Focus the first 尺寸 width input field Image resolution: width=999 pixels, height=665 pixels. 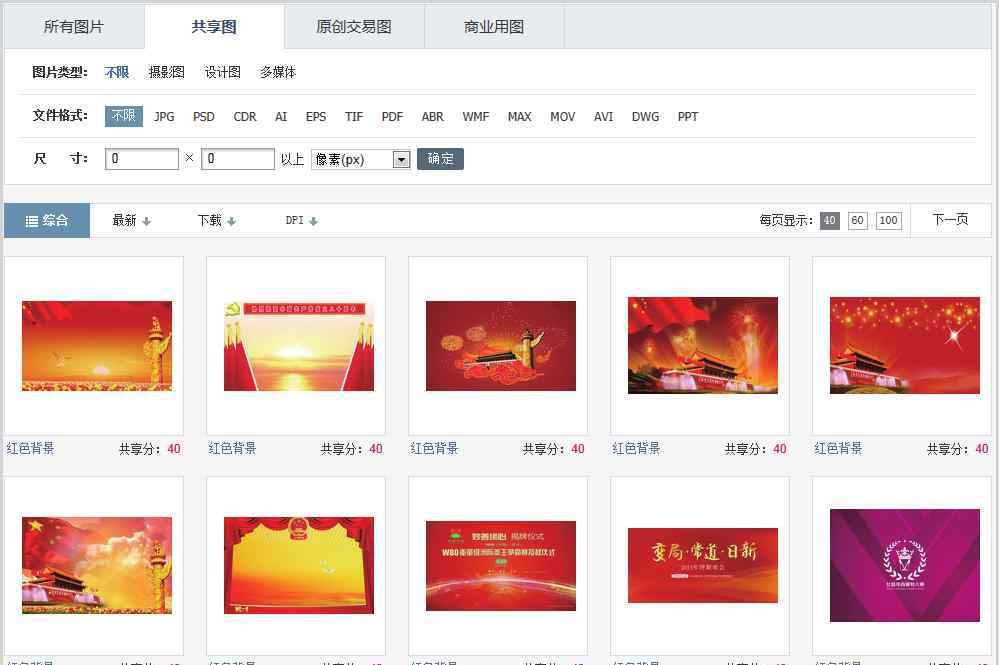[x=141, y=159]
